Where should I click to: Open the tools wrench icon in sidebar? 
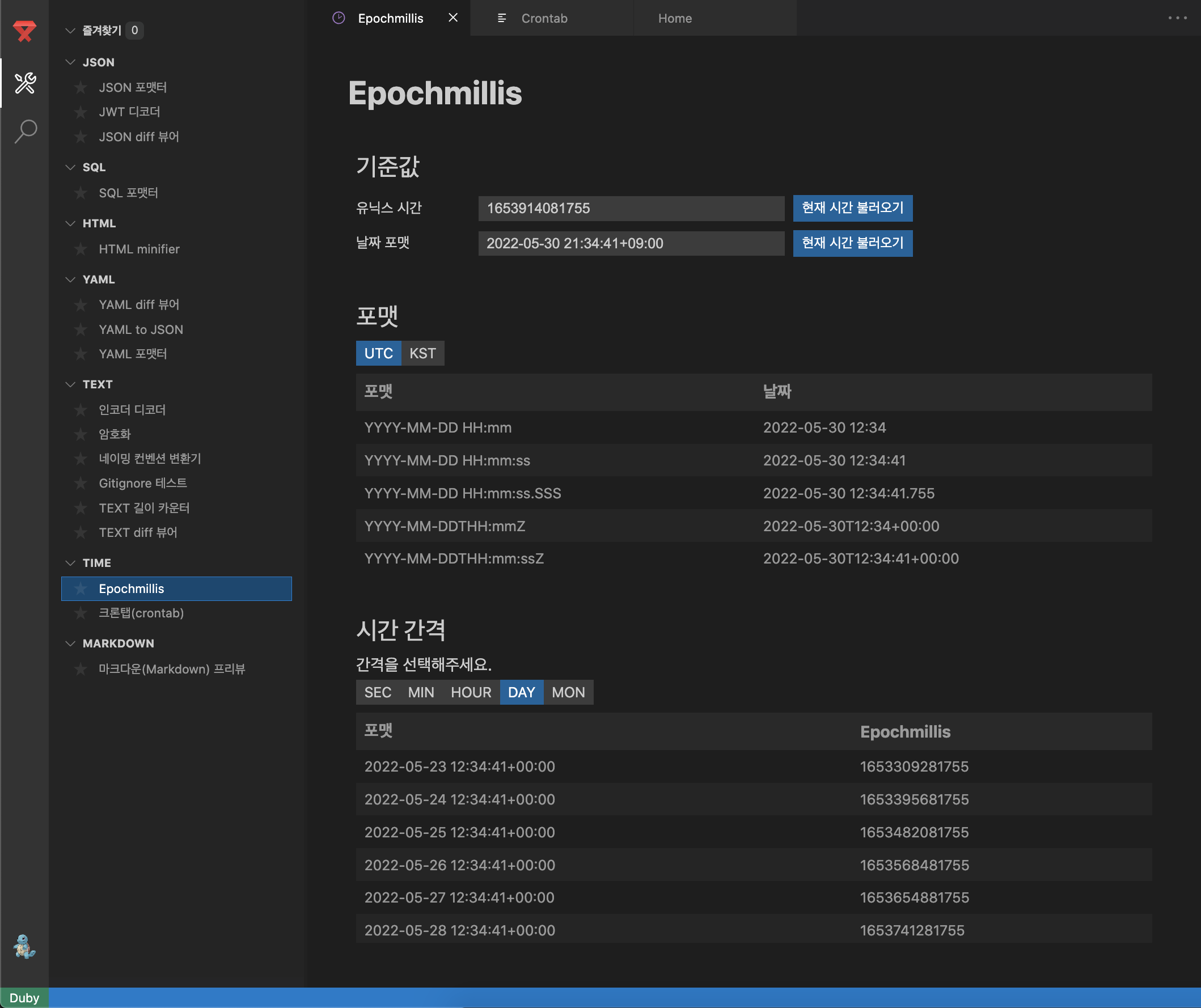click(x=25, y=83)
